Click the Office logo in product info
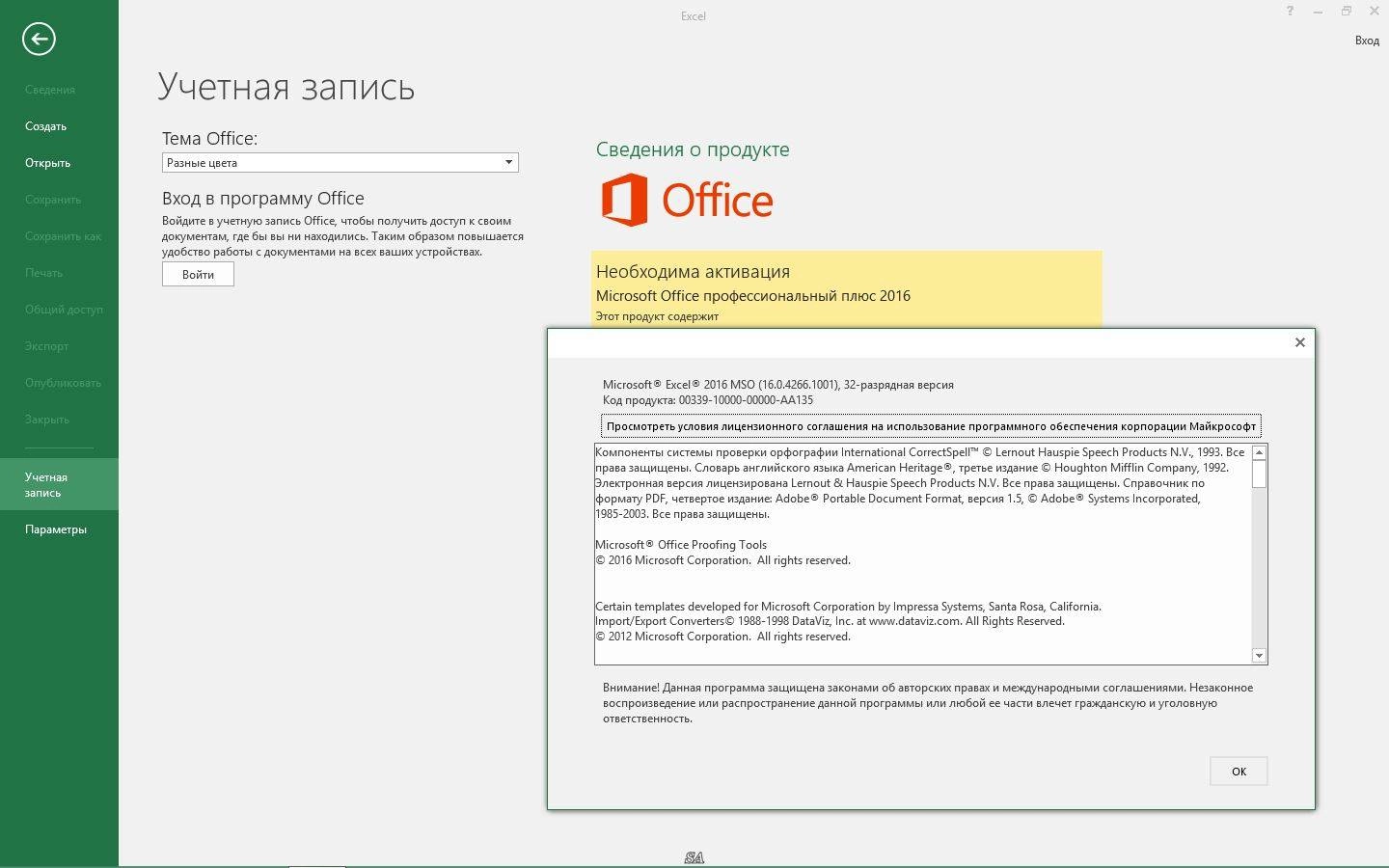1389x868 pixels. 687,200
